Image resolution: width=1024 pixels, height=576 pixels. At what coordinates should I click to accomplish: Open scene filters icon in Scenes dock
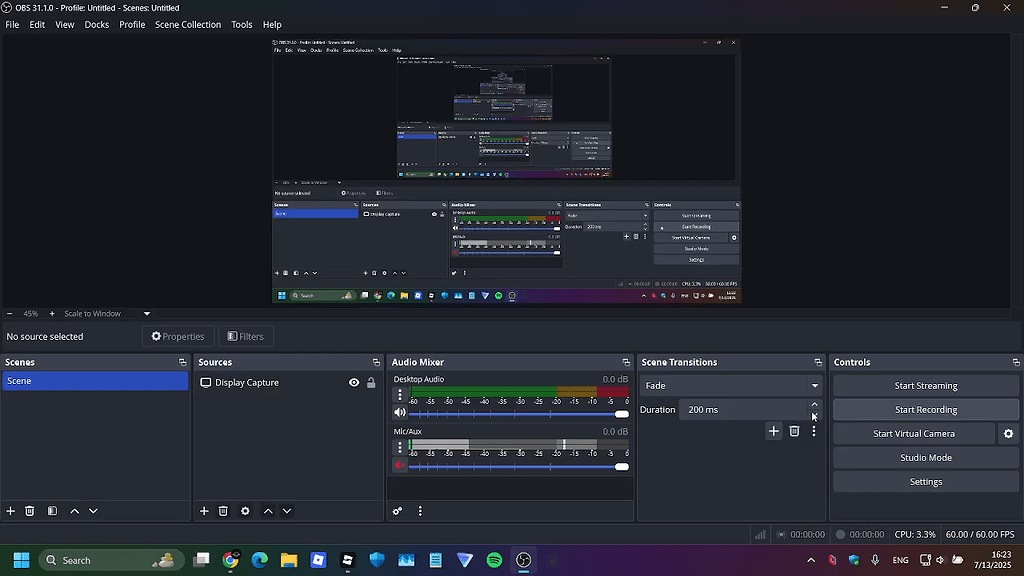point(52,511)
